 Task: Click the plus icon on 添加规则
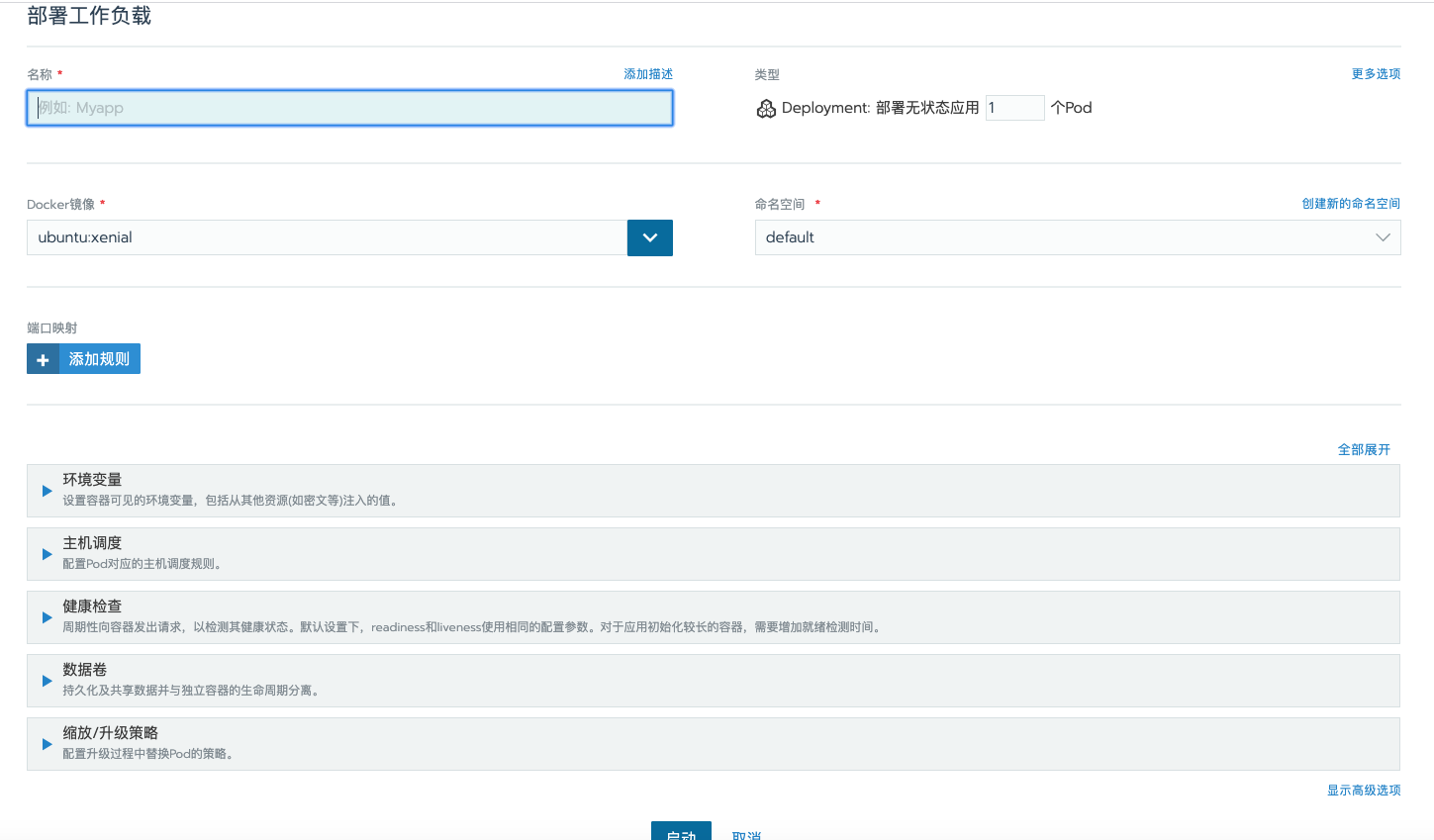pos(43,358)
